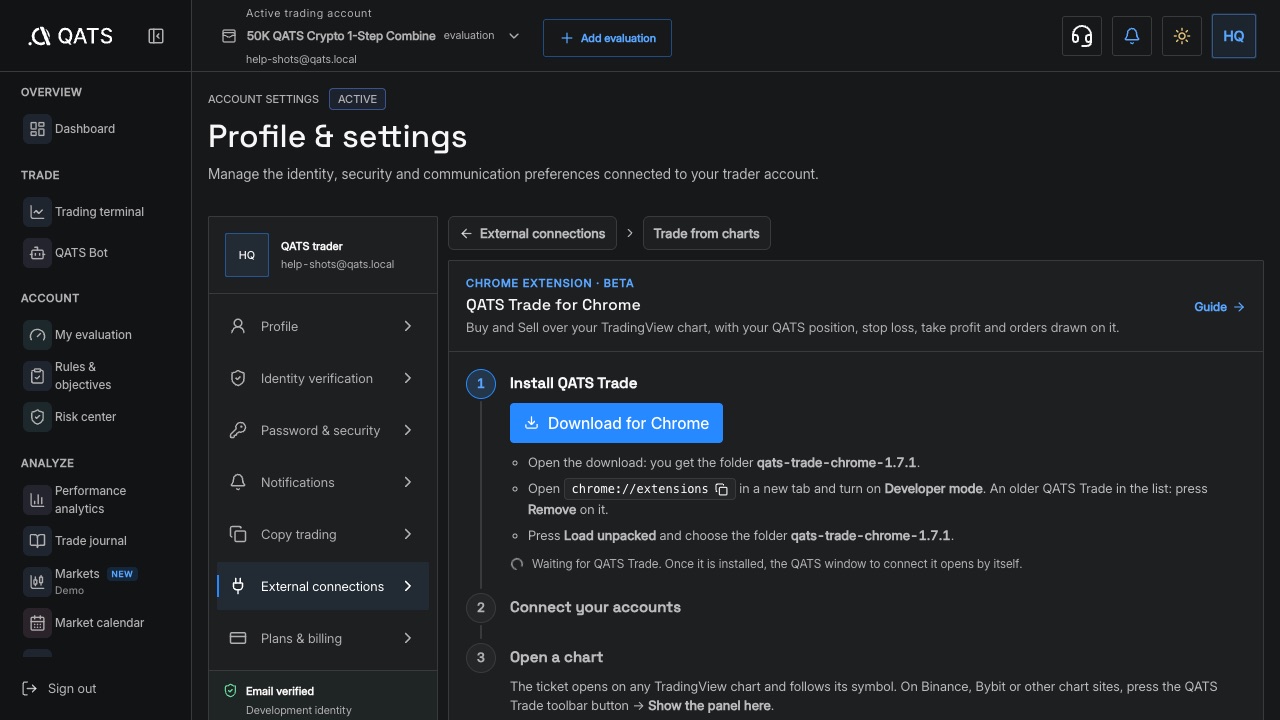Image resolution: width=1280 pixels, height=720 pixels.
Task: Select step 2 Connect your accounts
Action: [595, 607]
